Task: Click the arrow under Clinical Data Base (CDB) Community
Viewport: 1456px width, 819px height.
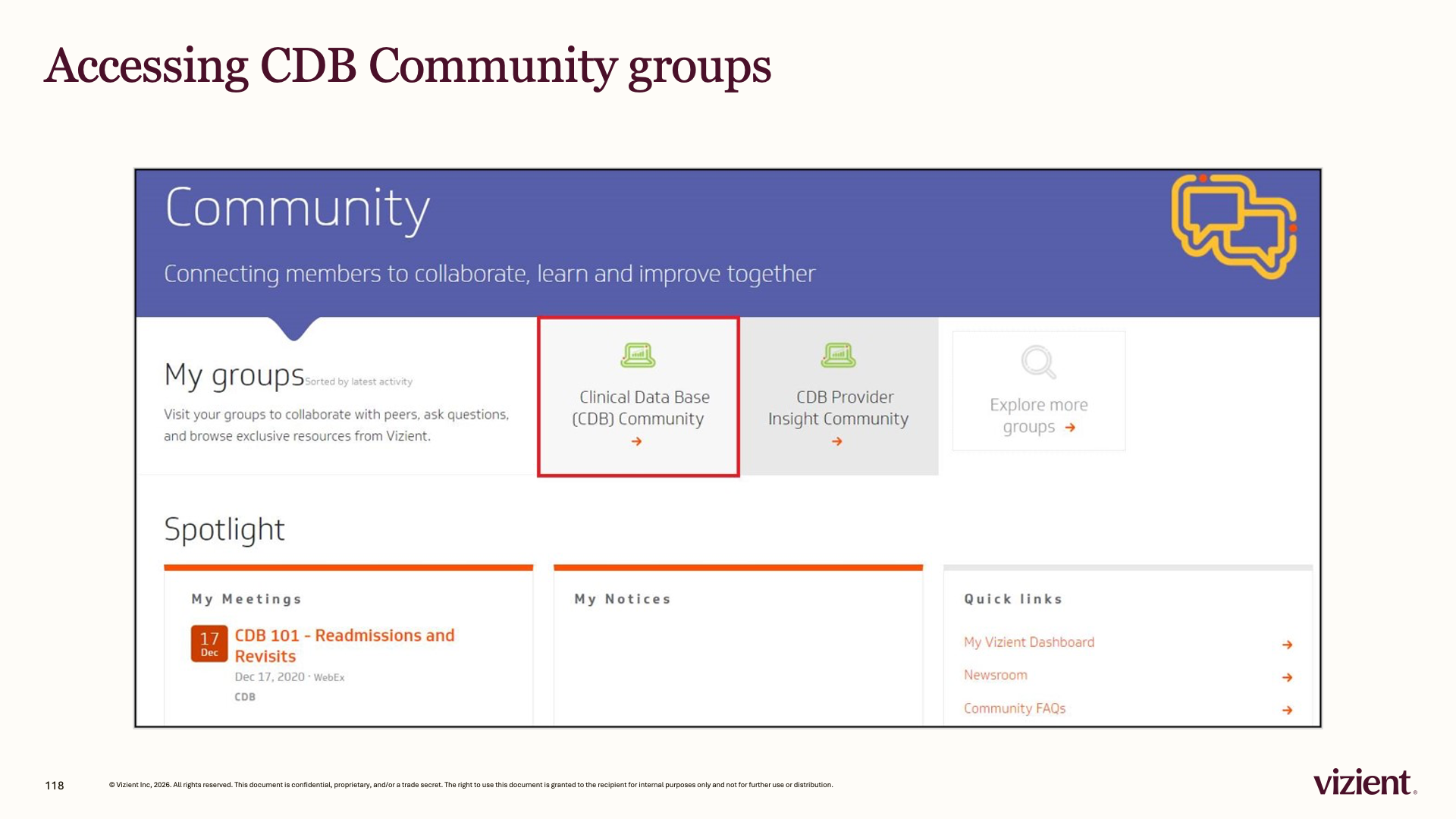Action: pos(636,441)
